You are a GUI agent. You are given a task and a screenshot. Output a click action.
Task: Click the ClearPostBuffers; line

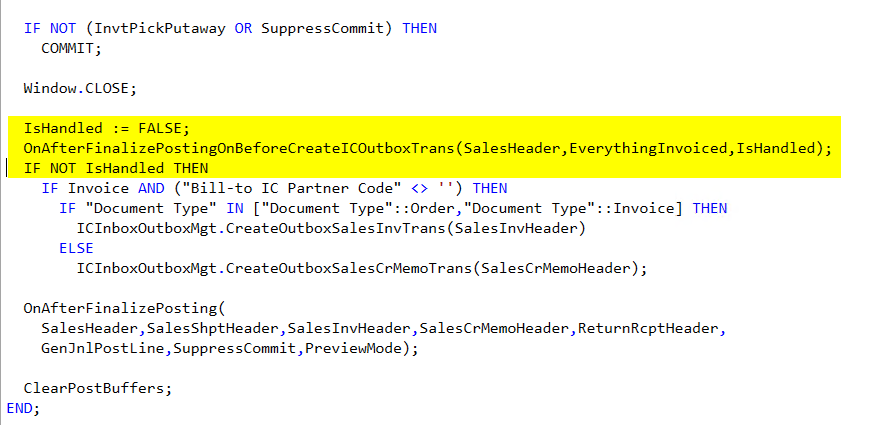point(98,388)
